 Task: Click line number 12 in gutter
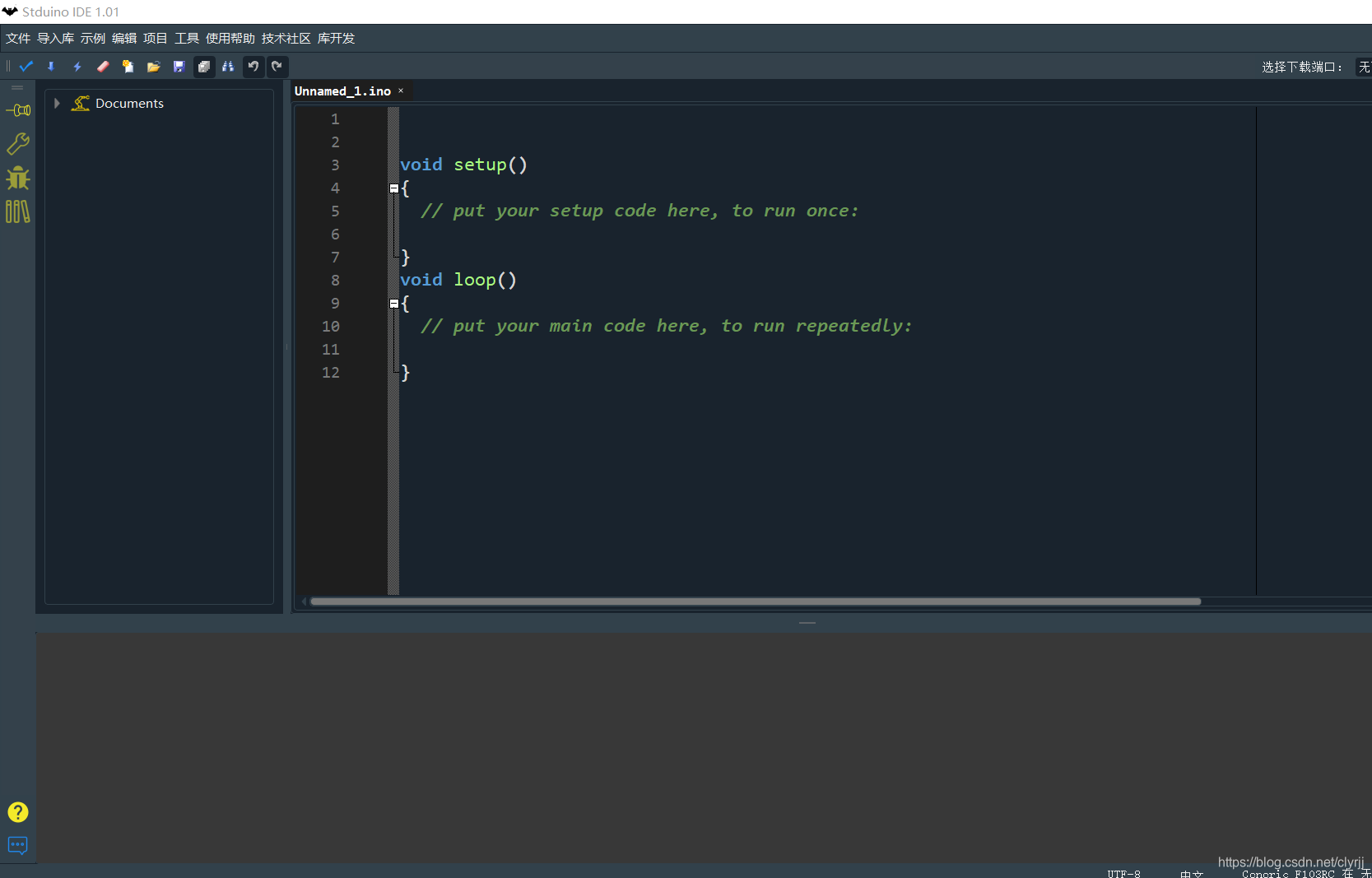click(331, 373)
